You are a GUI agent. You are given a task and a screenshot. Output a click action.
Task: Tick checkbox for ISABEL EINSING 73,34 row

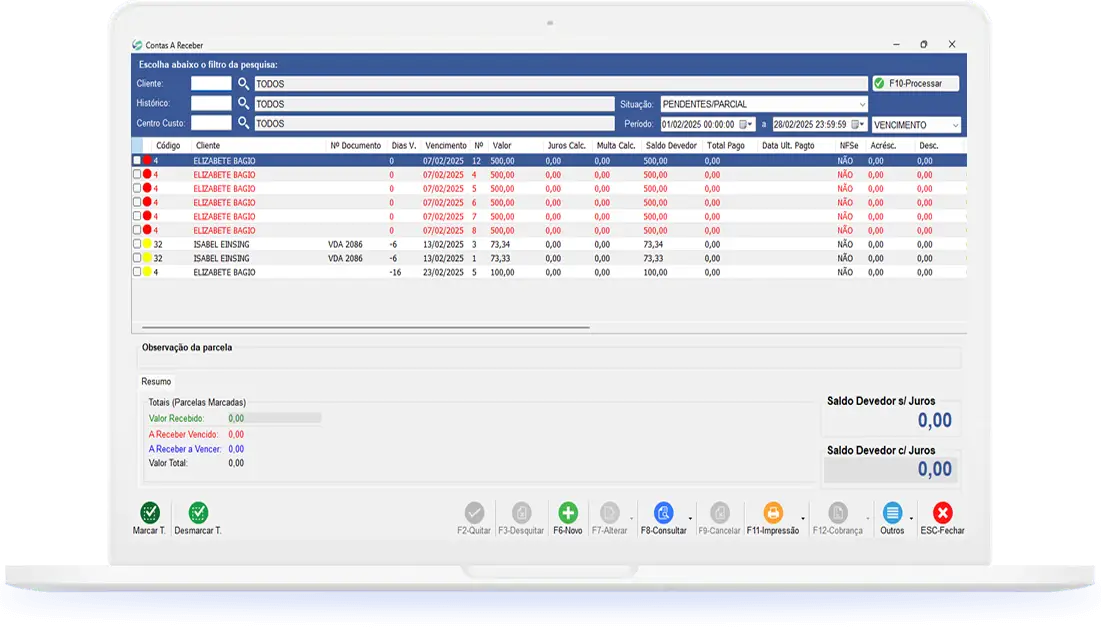coord(137,244)
